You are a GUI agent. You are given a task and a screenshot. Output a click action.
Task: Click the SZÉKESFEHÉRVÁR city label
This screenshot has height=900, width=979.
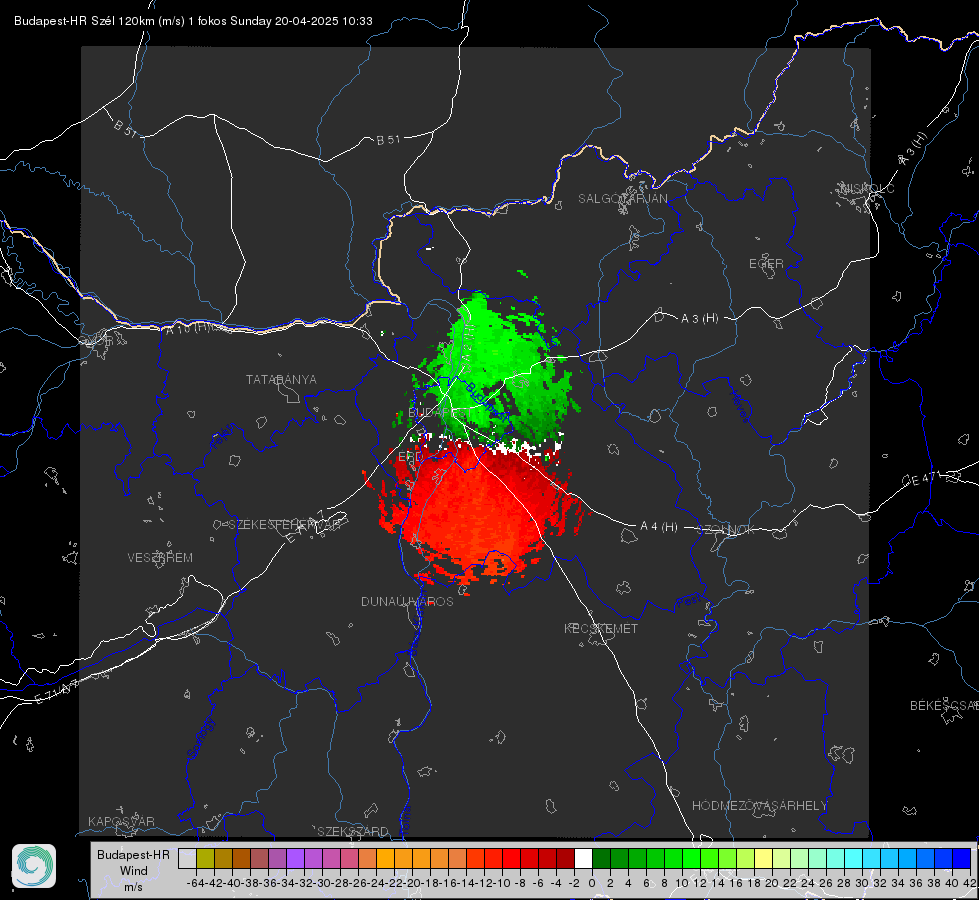pyautogui.click(x=285, y=524)
